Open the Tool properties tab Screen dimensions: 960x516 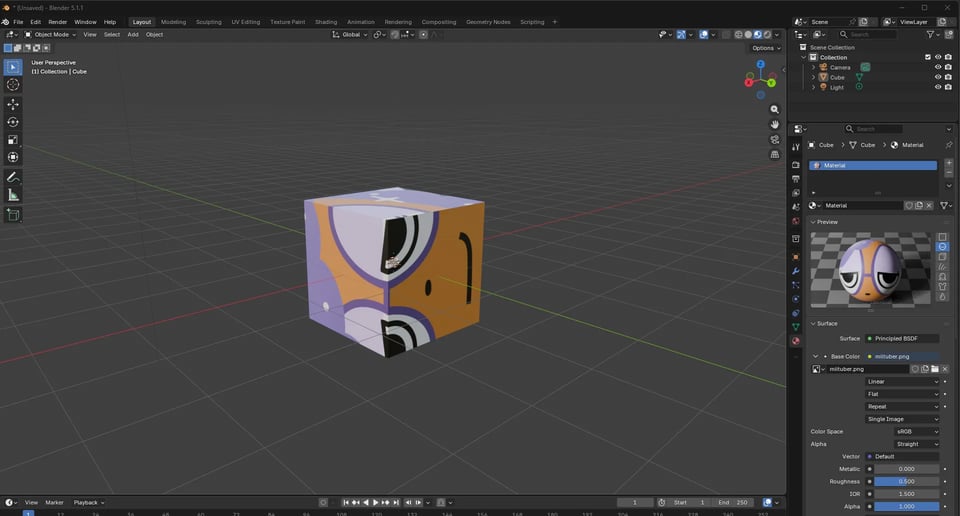click(x=796, y=147)
